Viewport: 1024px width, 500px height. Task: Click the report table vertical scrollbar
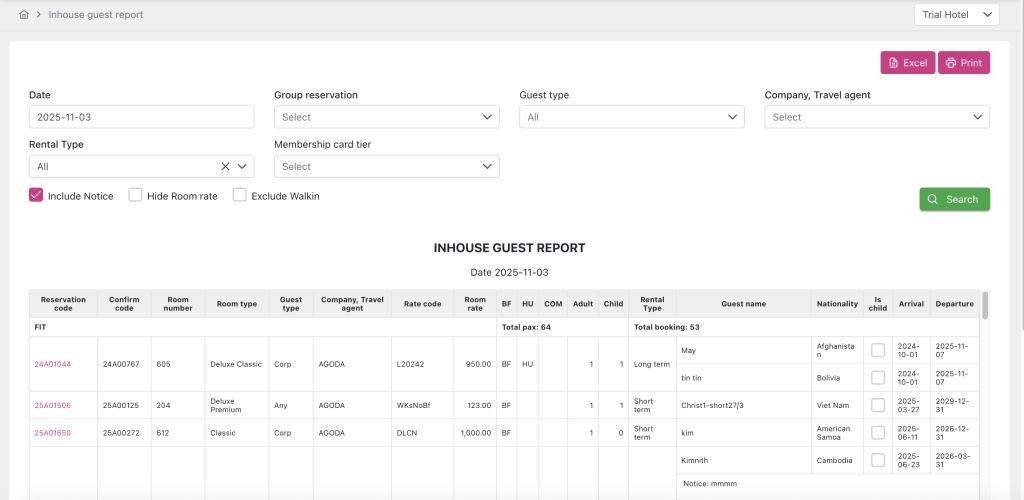click(986, 305)
